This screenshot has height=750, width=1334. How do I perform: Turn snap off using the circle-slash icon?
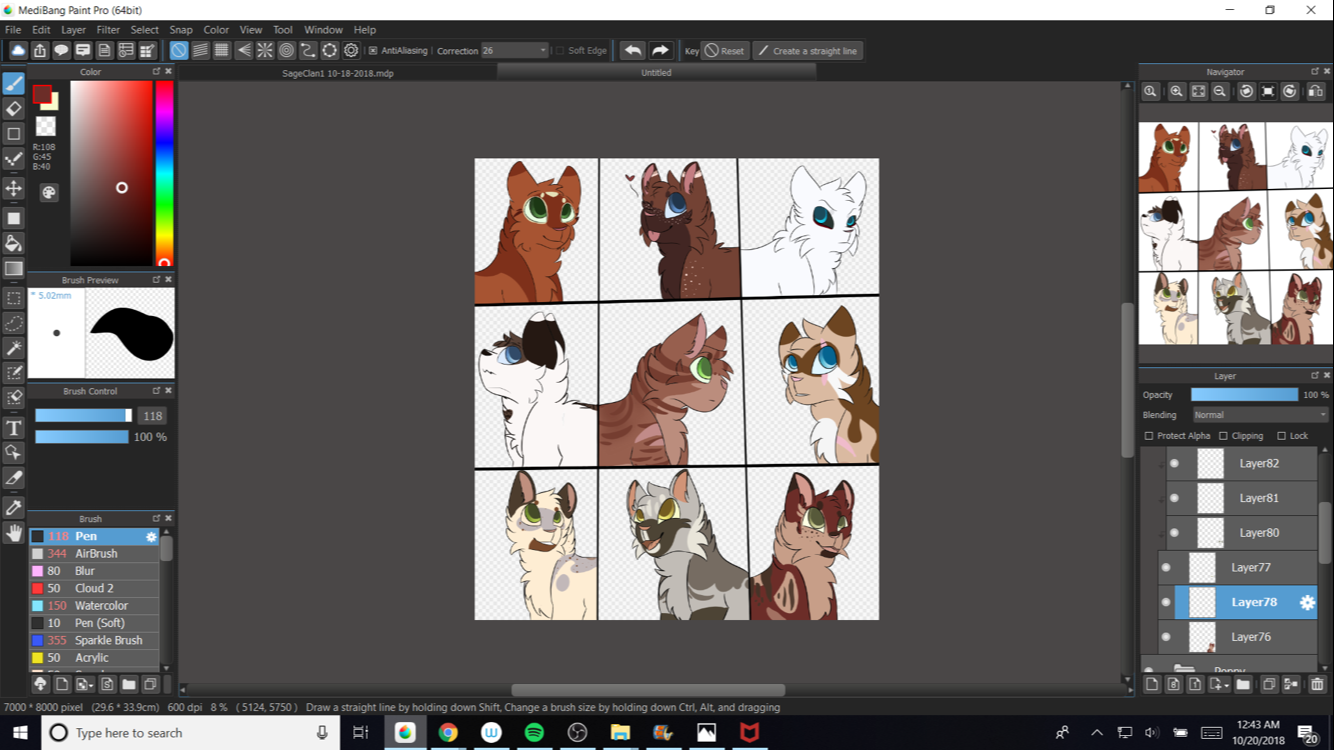178,50
